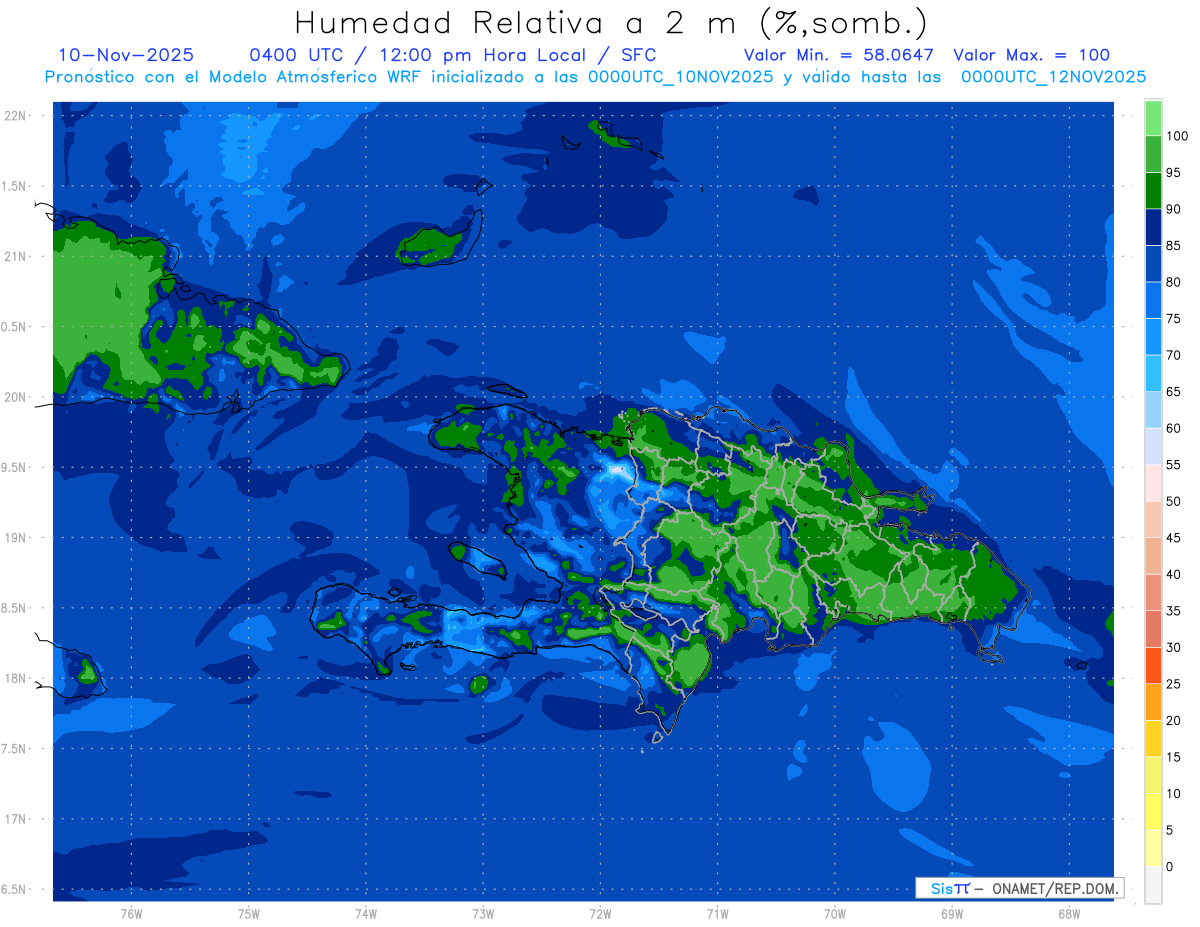
Task: Click the '21N' latitude label
Action: 14,256
